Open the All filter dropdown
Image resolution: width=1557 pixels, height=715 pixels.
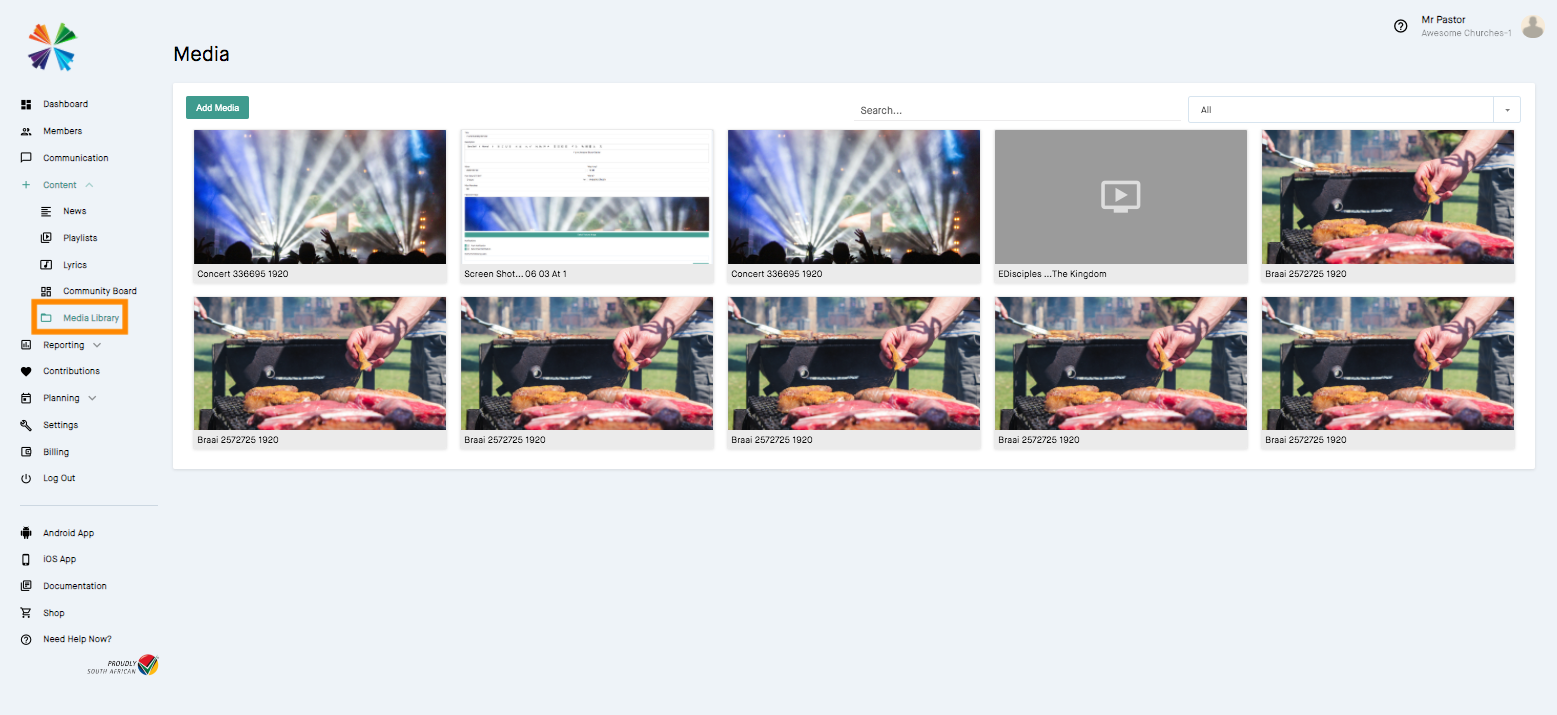(1506, 109)
